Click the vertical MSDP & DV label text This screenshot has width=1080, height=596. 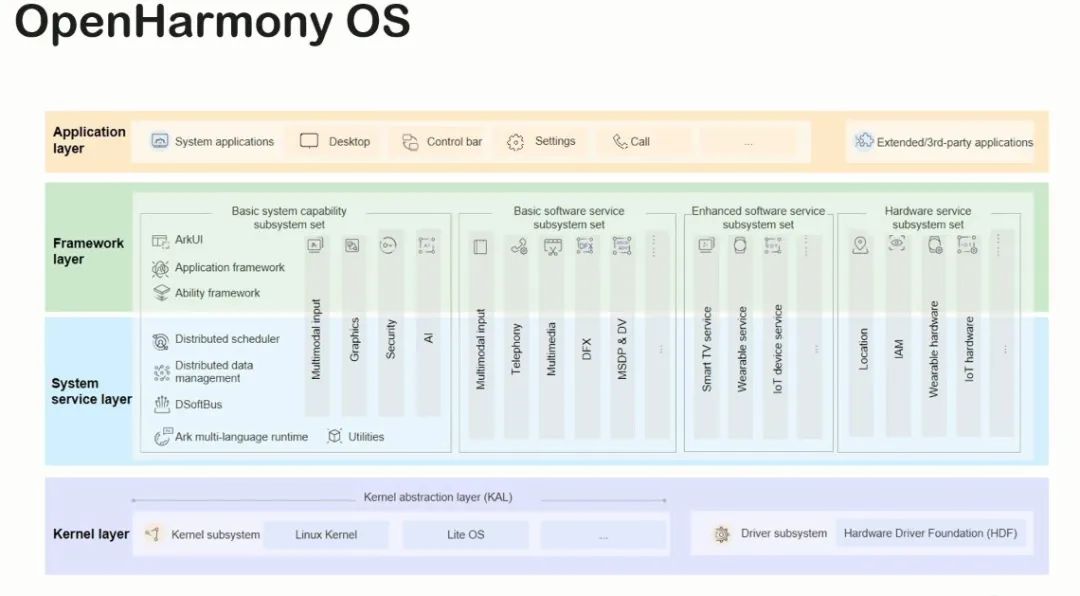(x=622, y=349)
